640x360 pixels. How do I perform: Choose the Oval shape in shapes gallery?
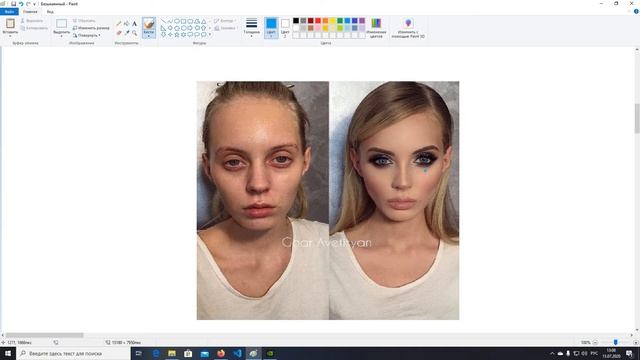coord(177,21)
